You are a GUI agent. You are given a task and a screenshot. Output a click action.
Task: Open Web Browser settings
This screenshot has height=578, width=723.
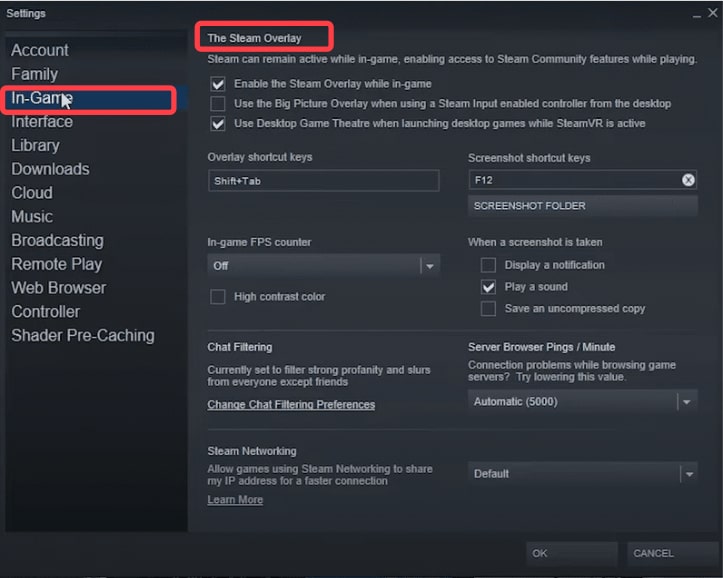pyautogui.click(x=59, y=288)
